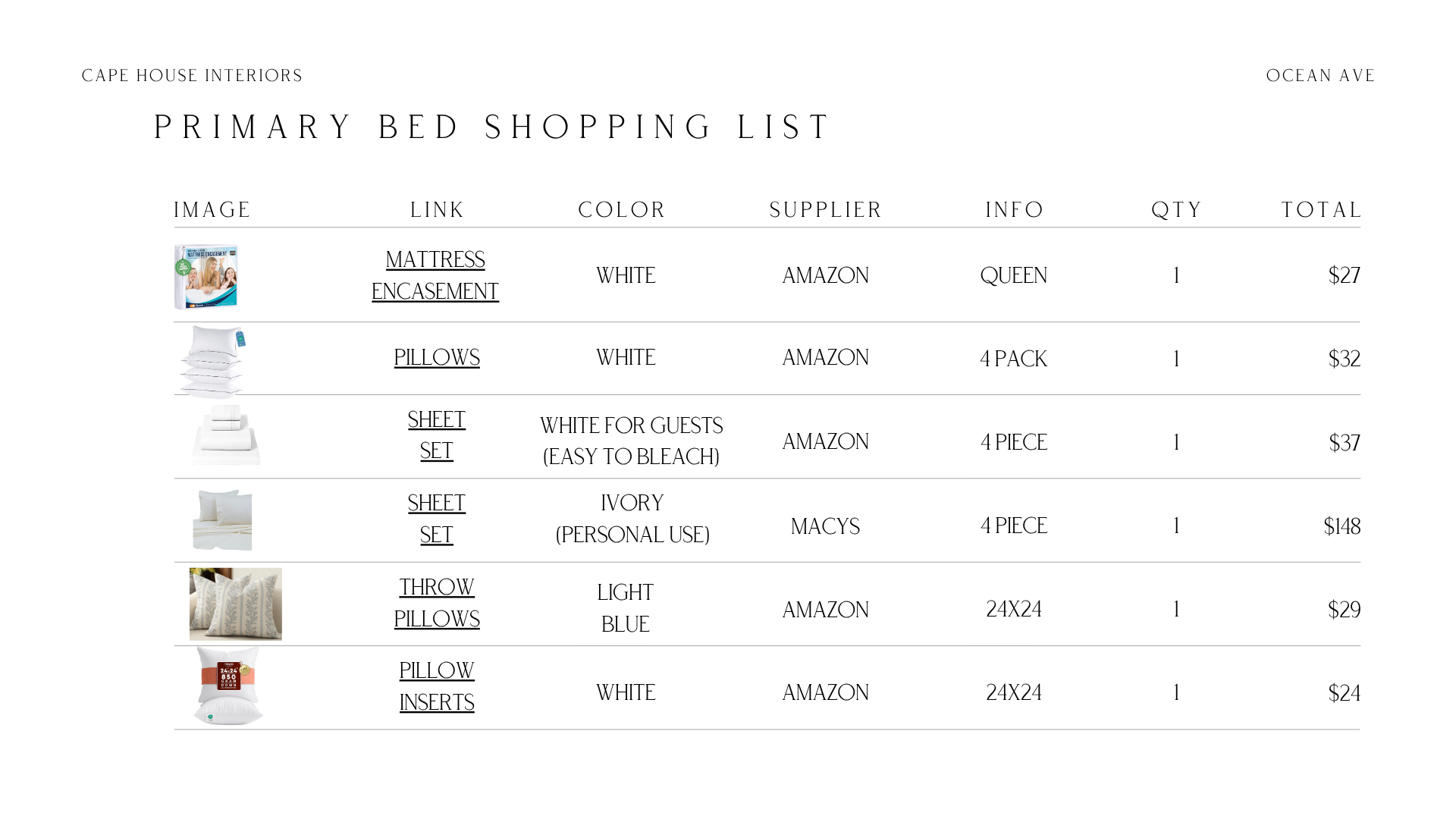
Task: Open the white guest Sheet Set link
Action: tap(437, 435)
